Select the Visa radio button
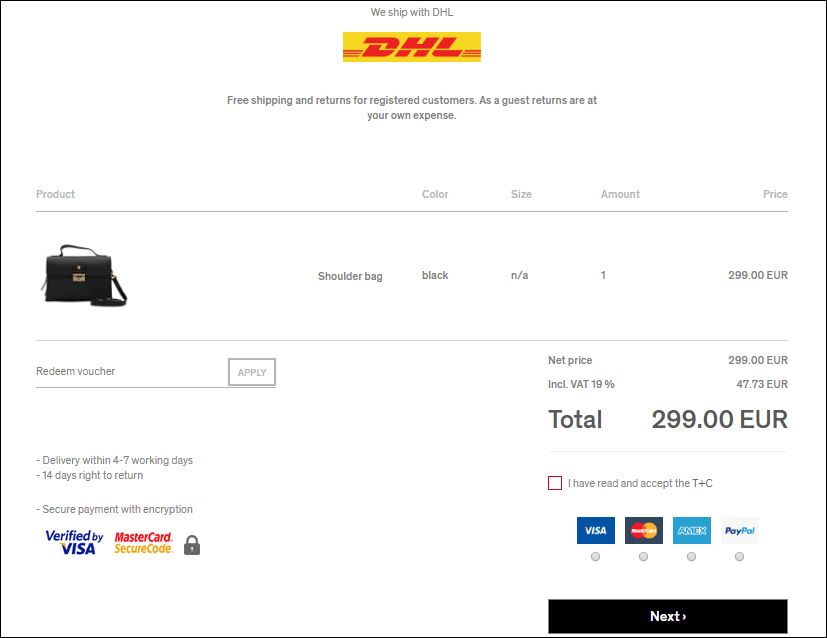The width and height of the screenshot is (827, 638). (595, 557)
